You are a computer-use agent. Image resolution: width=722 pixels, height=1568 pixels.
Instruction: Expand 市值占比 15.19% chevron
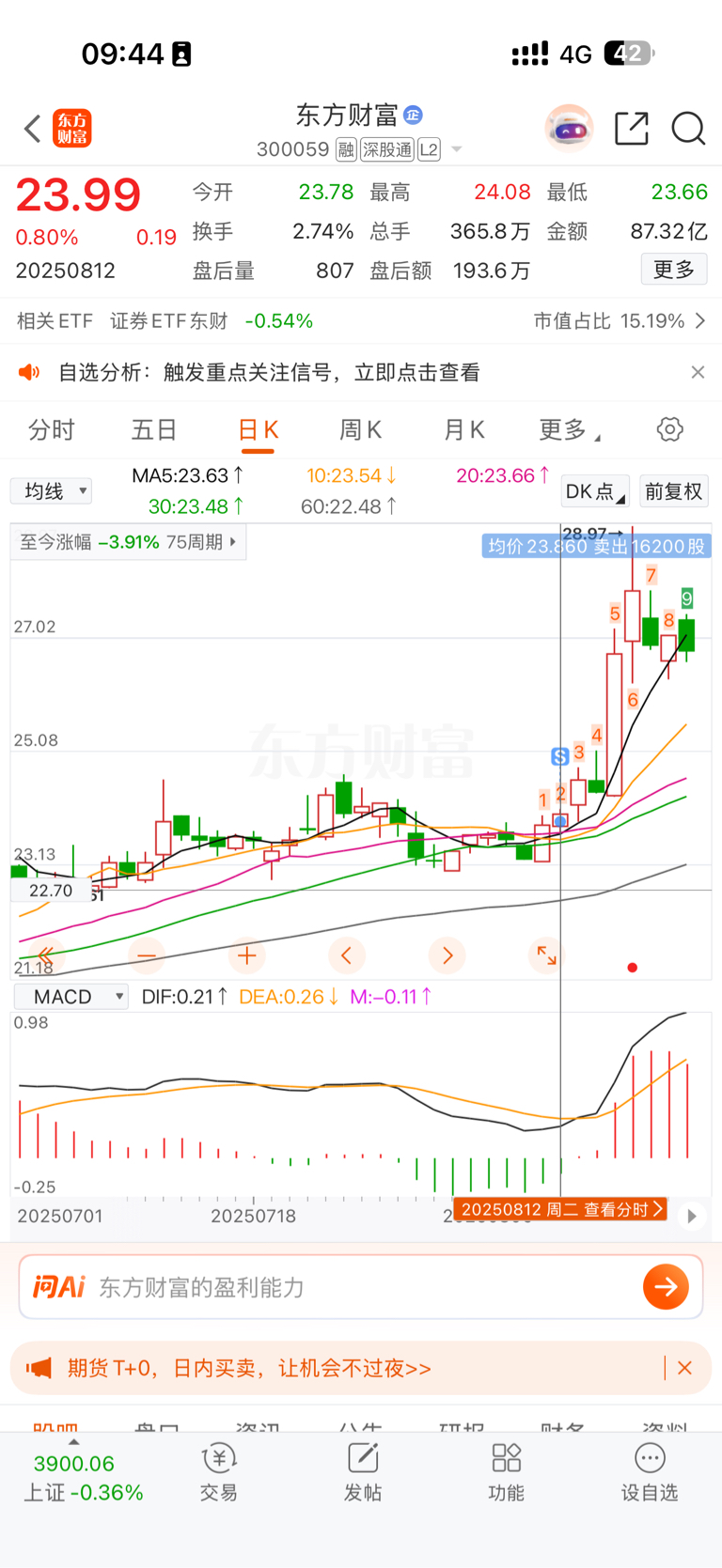(700, 321)
